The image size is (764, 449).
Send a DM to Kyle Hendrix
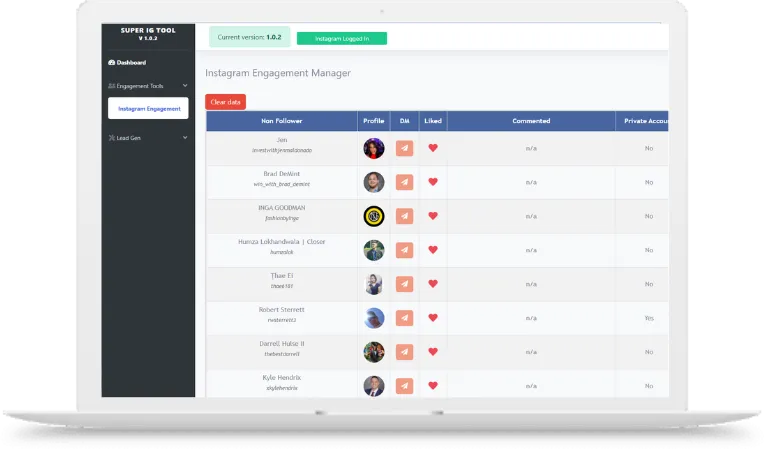pyautogui.click(x=404, y=386)
